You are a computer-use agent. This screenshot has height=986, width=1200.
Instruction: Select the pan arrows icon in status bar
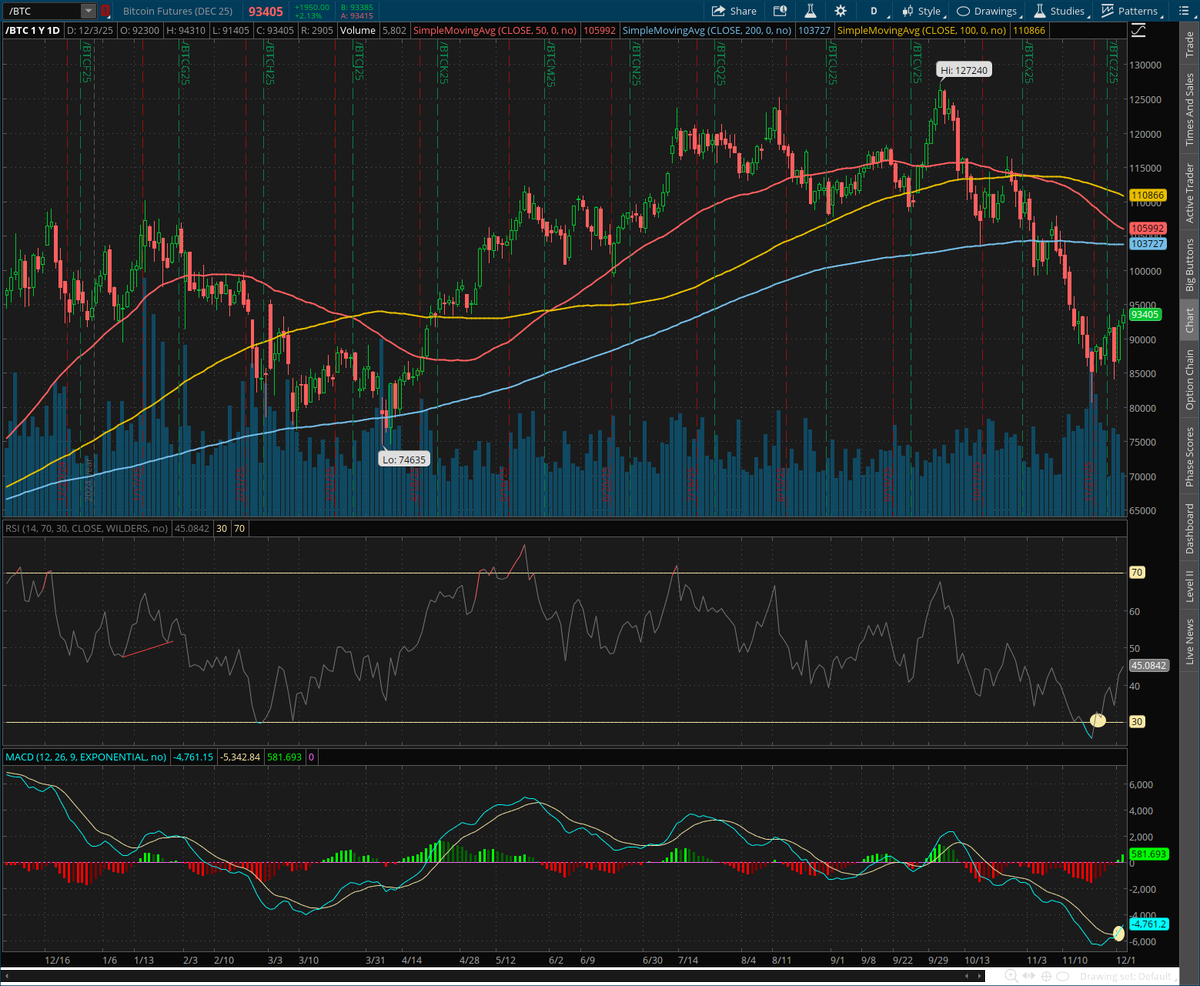coord(1030,976)
